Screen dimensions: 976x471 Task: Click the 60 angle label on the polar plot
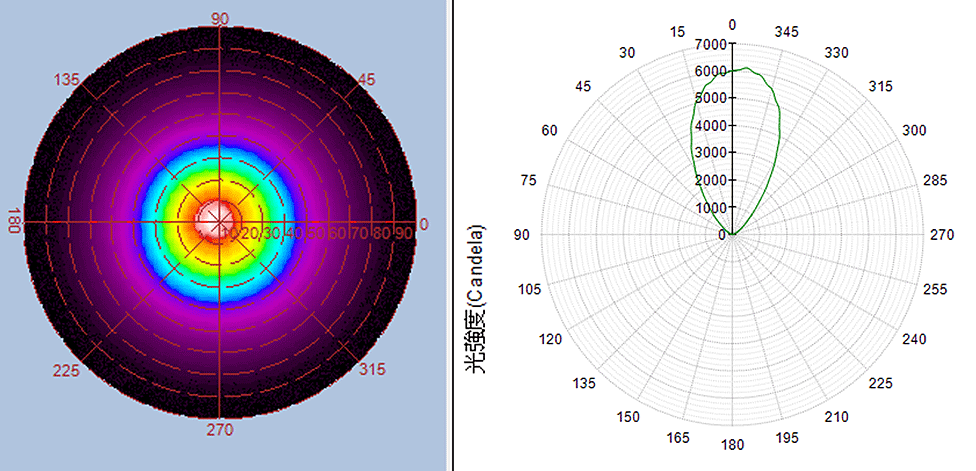(549, 131)
